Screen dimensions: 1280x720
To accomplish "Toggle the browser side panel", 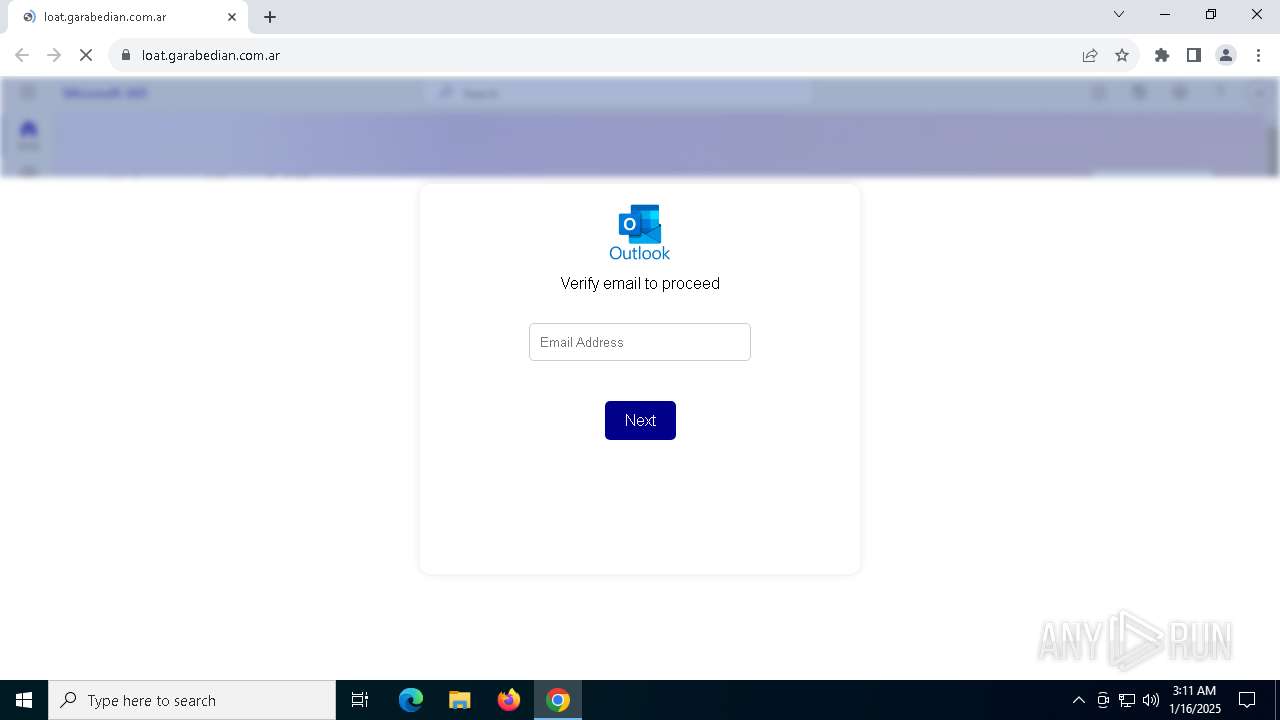I will 1194,55.
